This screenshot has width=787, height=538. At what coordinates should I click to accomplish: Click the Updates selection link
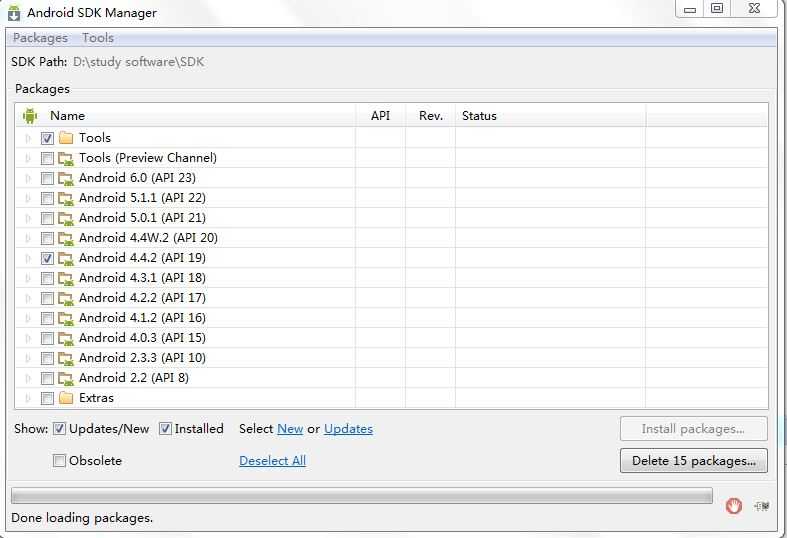click(348, 429)
